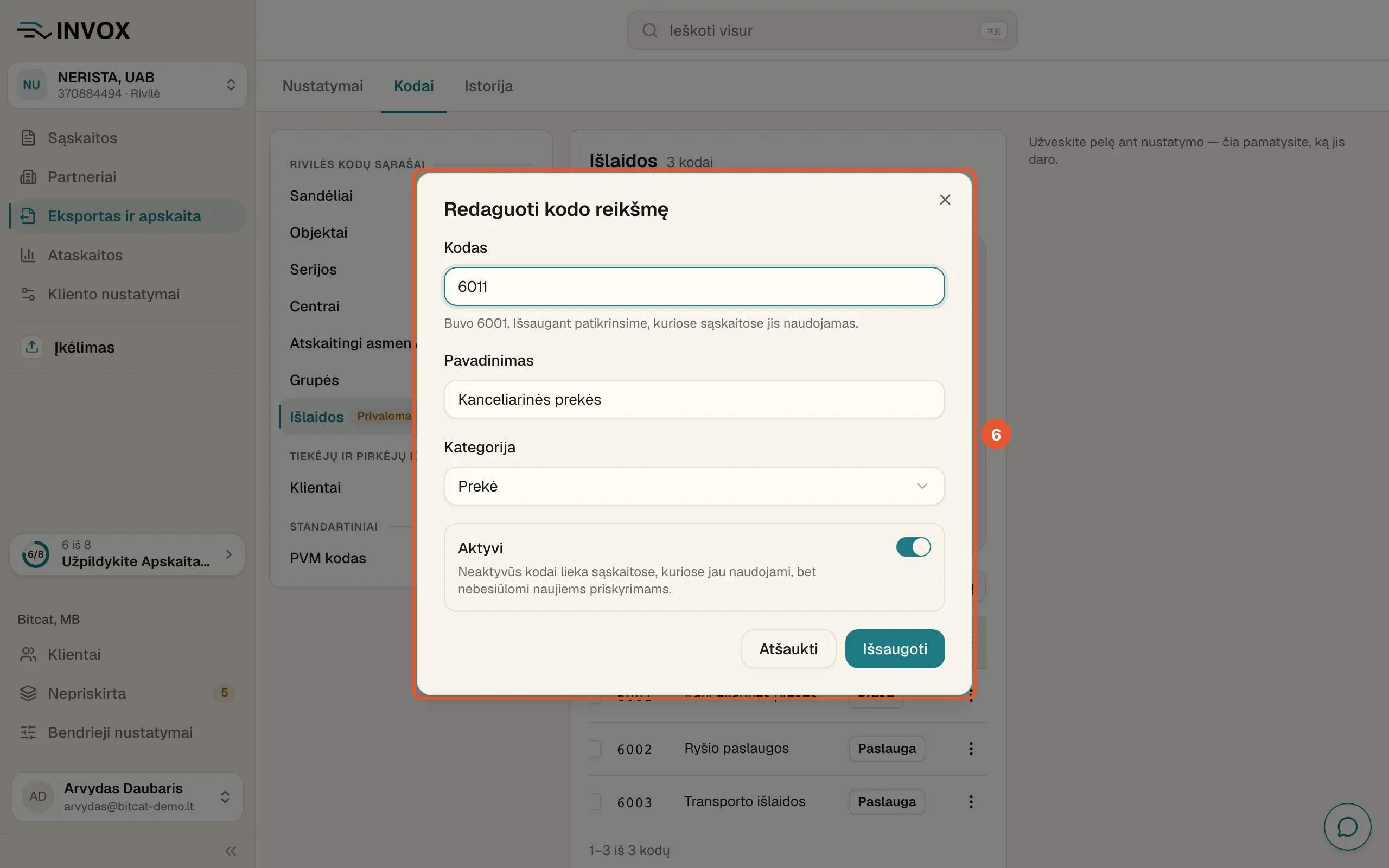The width and height of the screenshot is (1389, 868).
Task: Open Klientai under Bitcat, MB
Action: pos(128,654)
